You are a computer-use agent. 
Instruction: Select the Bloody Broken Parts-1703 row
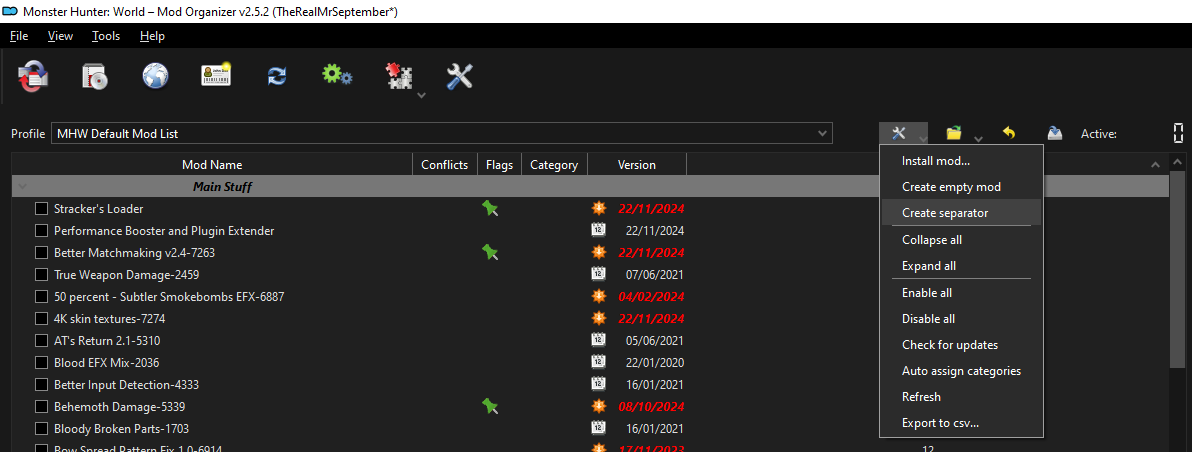(x=445, y=428)
